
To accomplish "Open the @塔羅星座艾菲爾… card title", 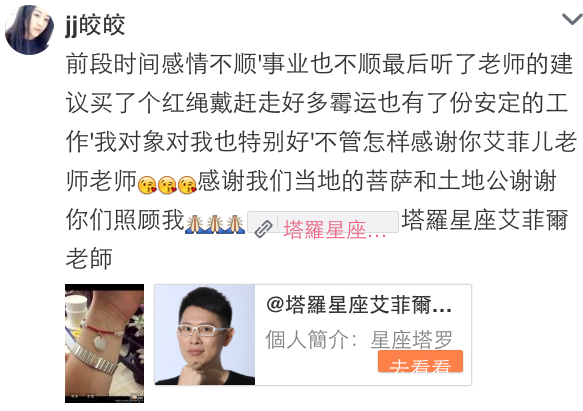I will [x=359, y=305].
